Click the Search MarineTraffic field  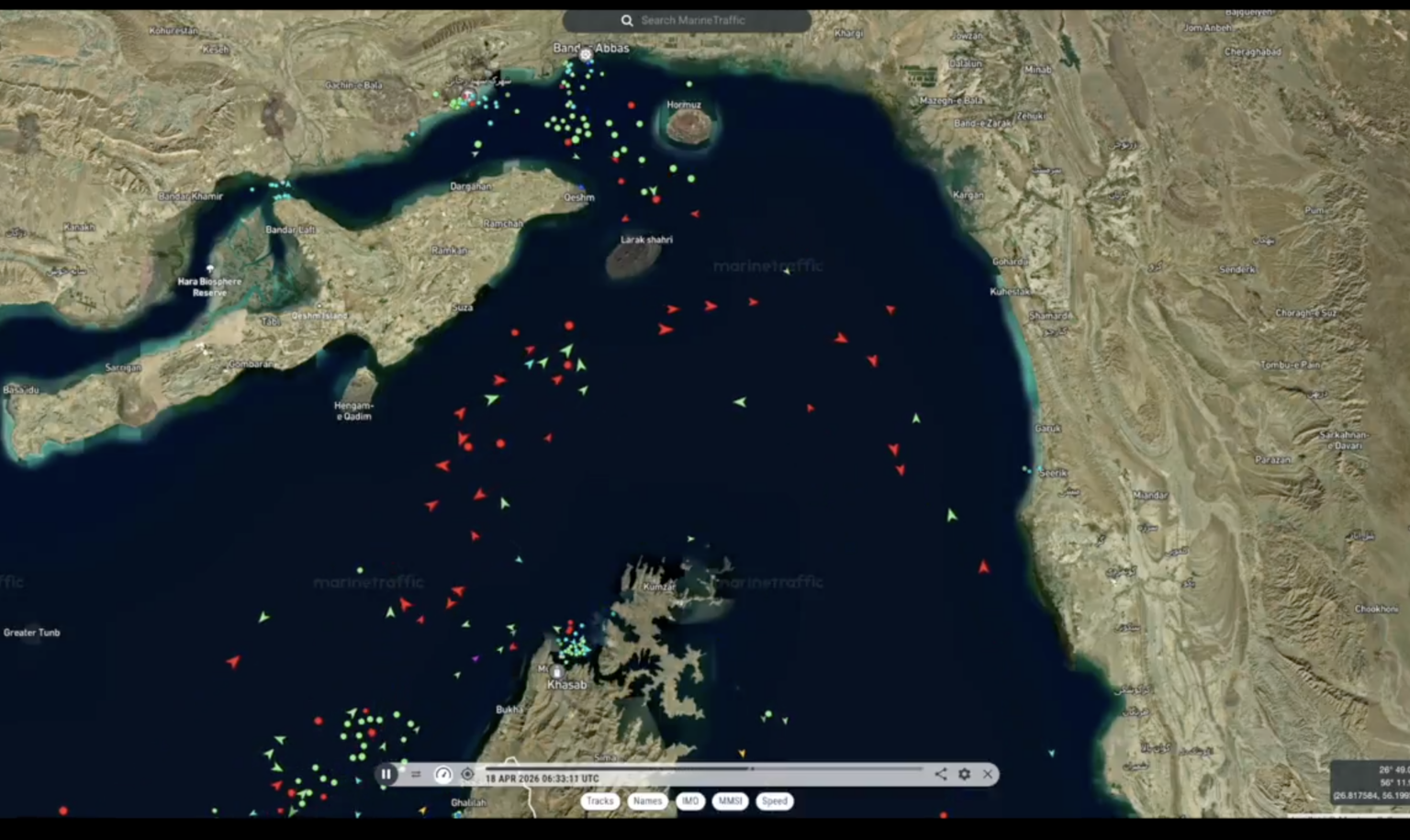tap(698, 20)
